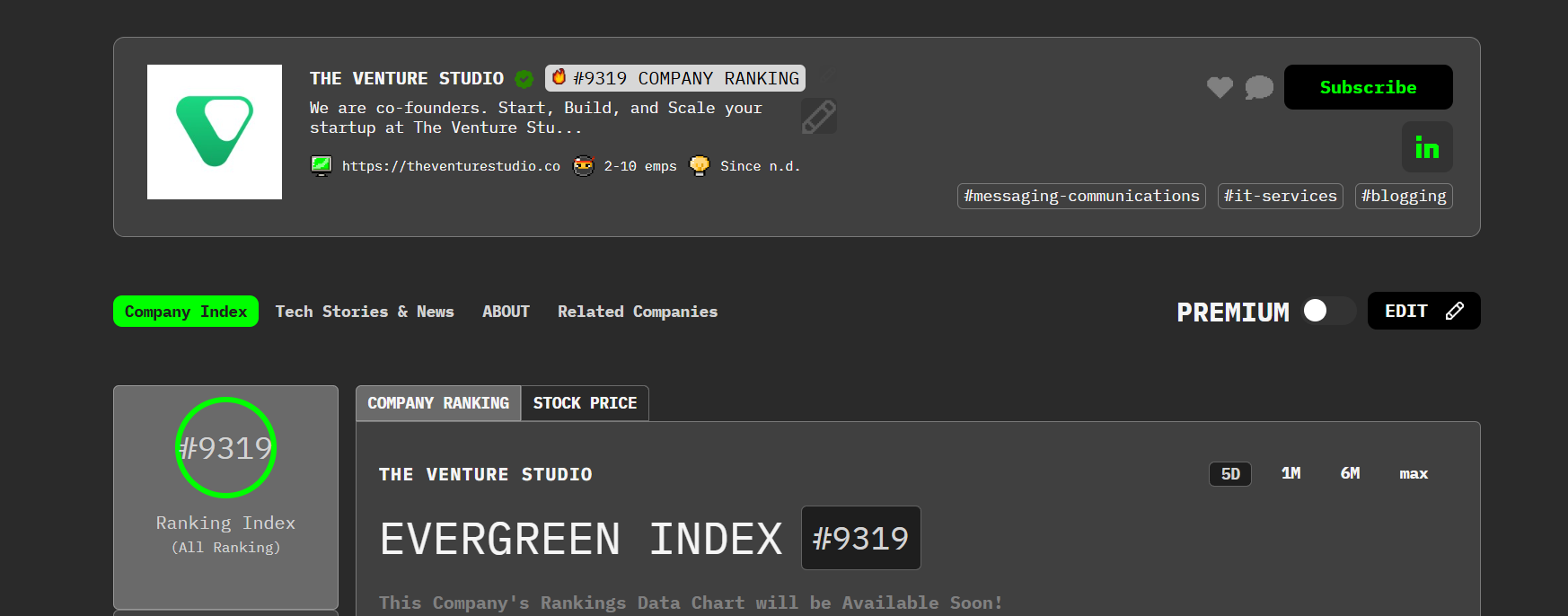Open the ABOUT tab

point(506,312)
